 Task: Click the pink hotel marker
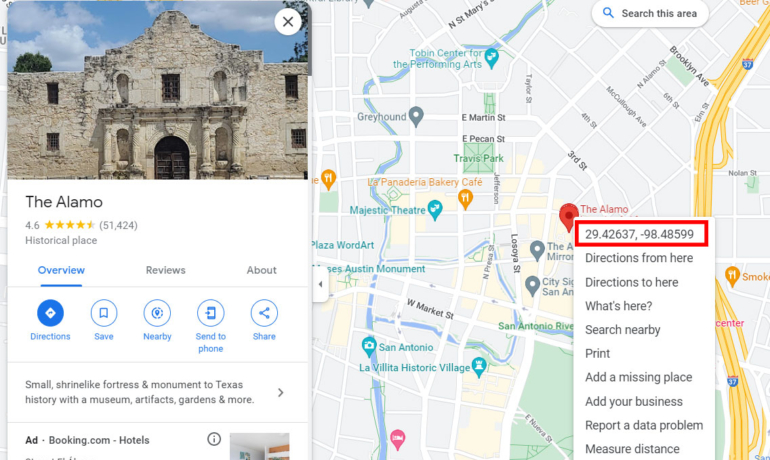(x=397, y=439)
